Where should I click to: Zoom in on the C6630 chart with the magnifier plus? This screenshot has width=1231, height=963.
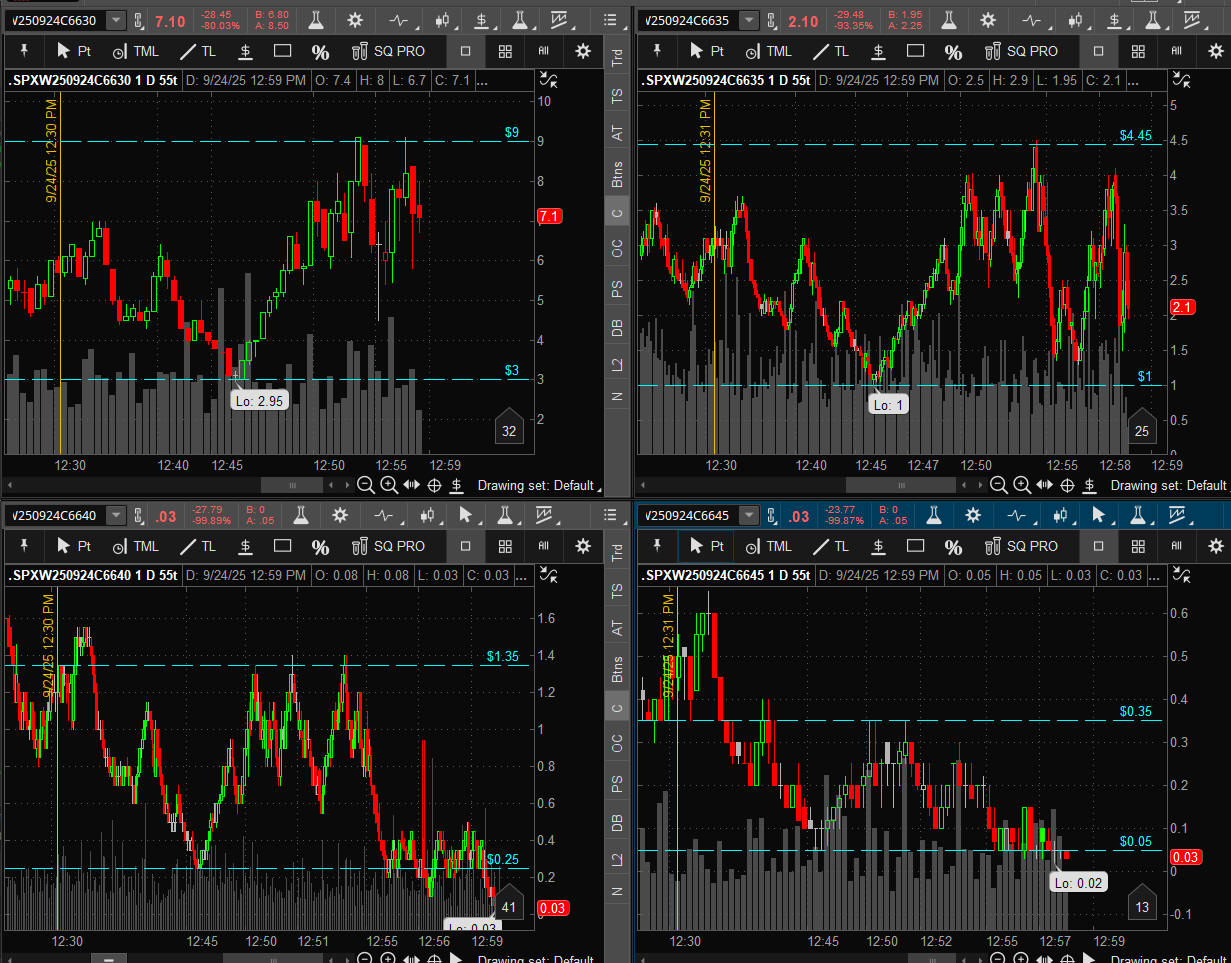388,485
